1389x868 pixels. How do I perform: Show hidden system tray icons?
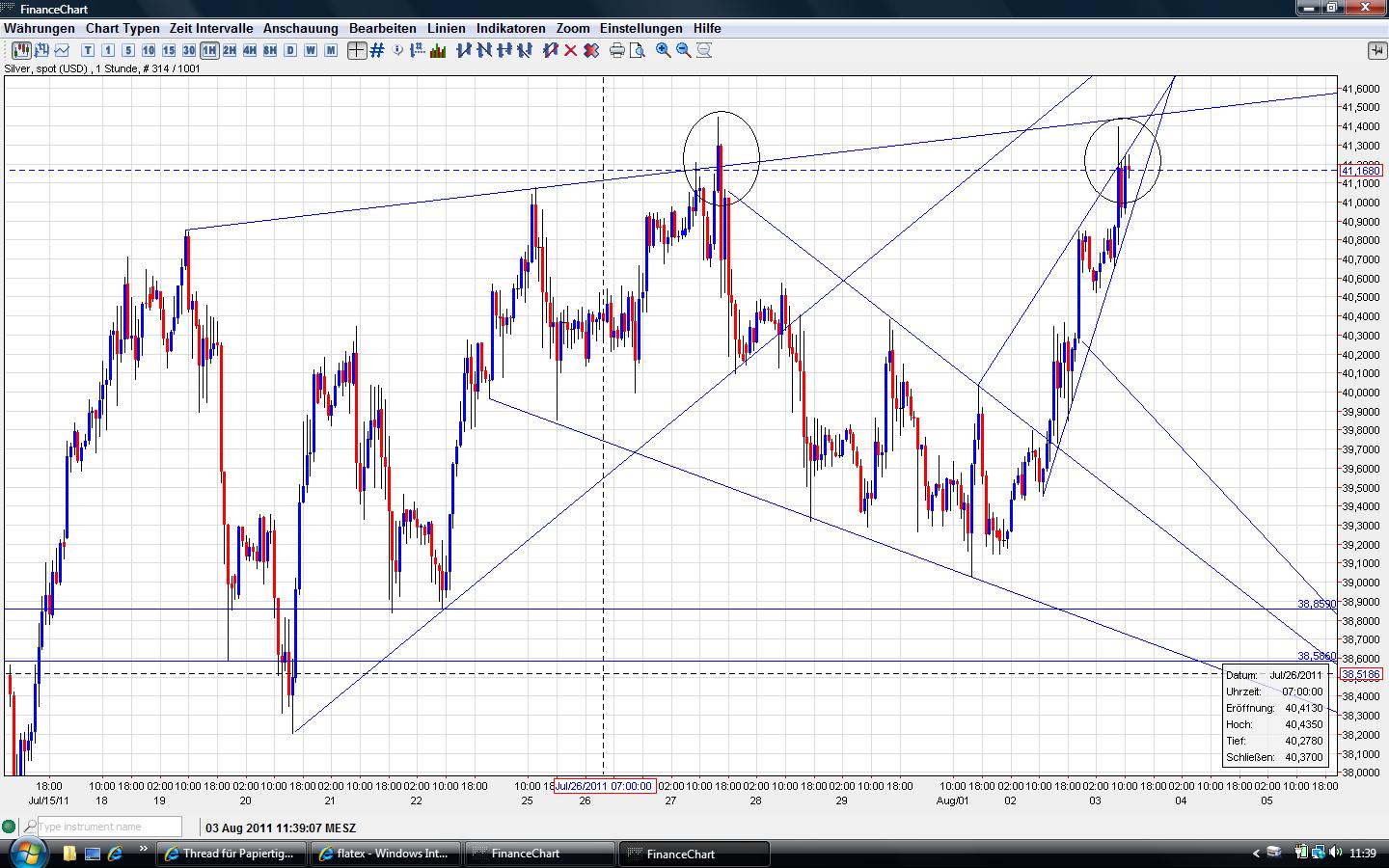(1256, 854)
